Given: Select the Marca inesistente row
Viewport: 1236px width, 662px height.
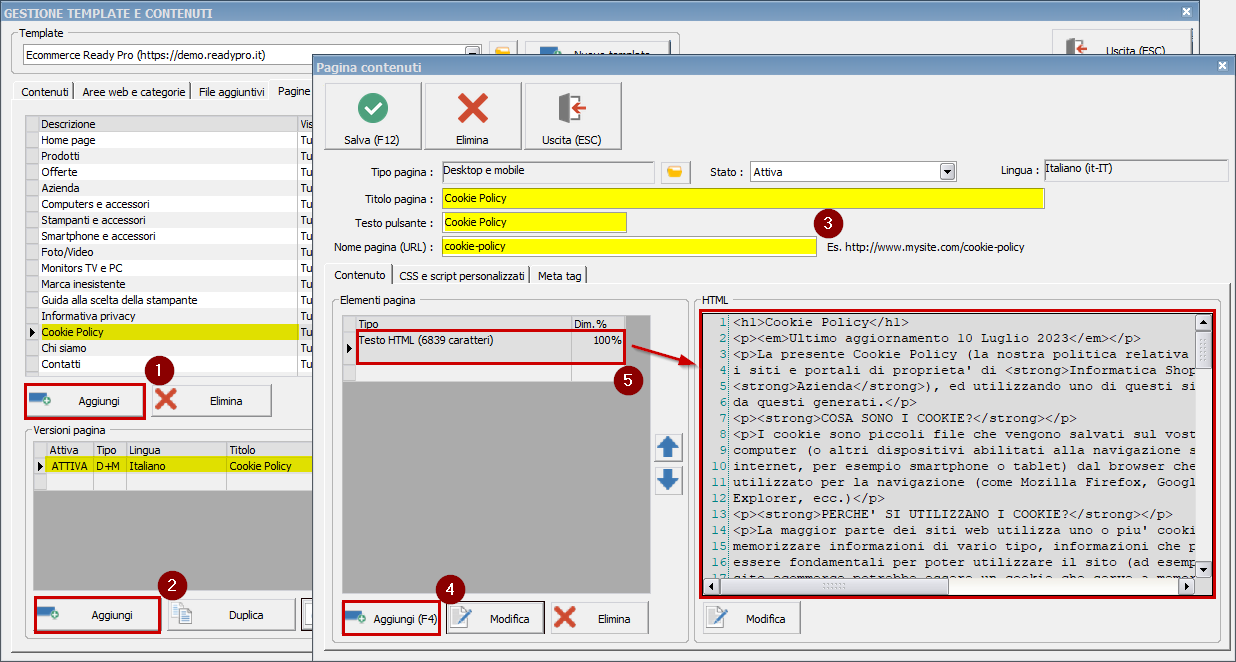Looking at the screenshot, I should 169,284.
